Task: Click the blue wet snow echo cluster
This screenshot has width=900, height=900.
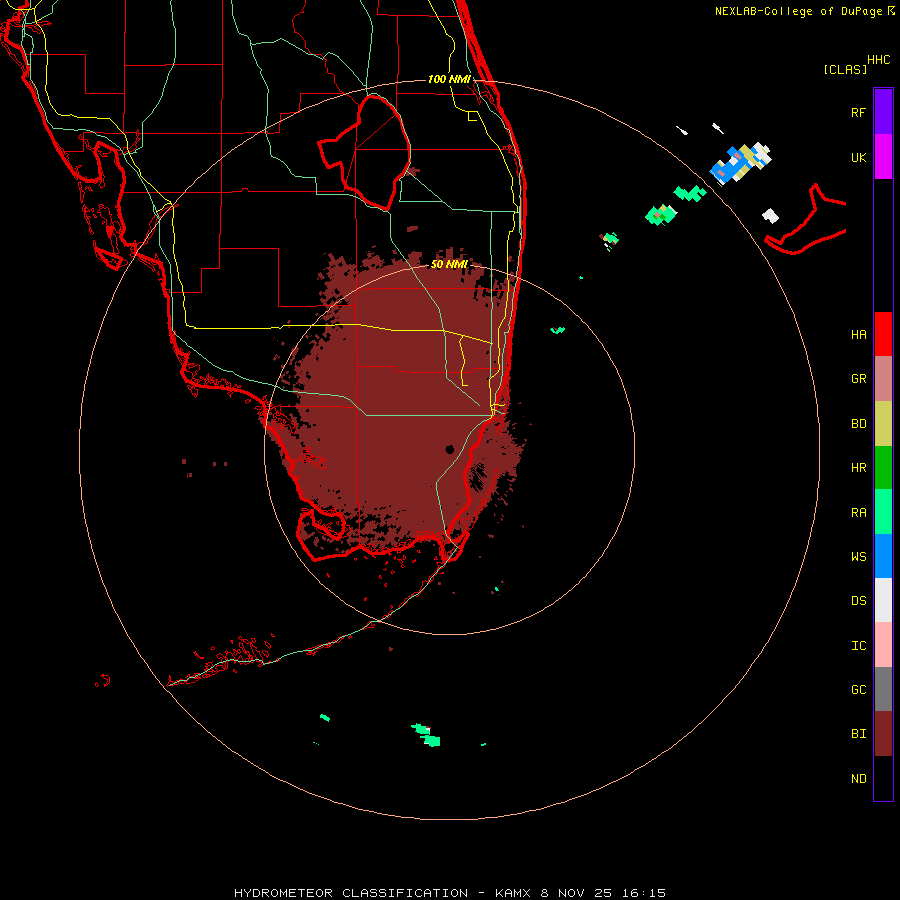Action: 728,166
